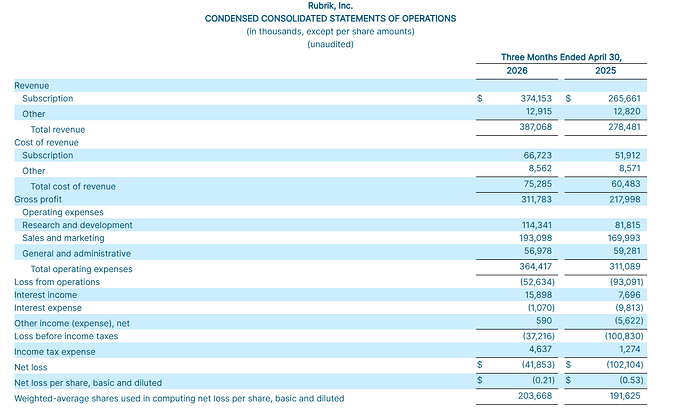Viewport: 690px width, 409px height.
Task: Click sales and marketing value 193,098
Action: point(536,238)
